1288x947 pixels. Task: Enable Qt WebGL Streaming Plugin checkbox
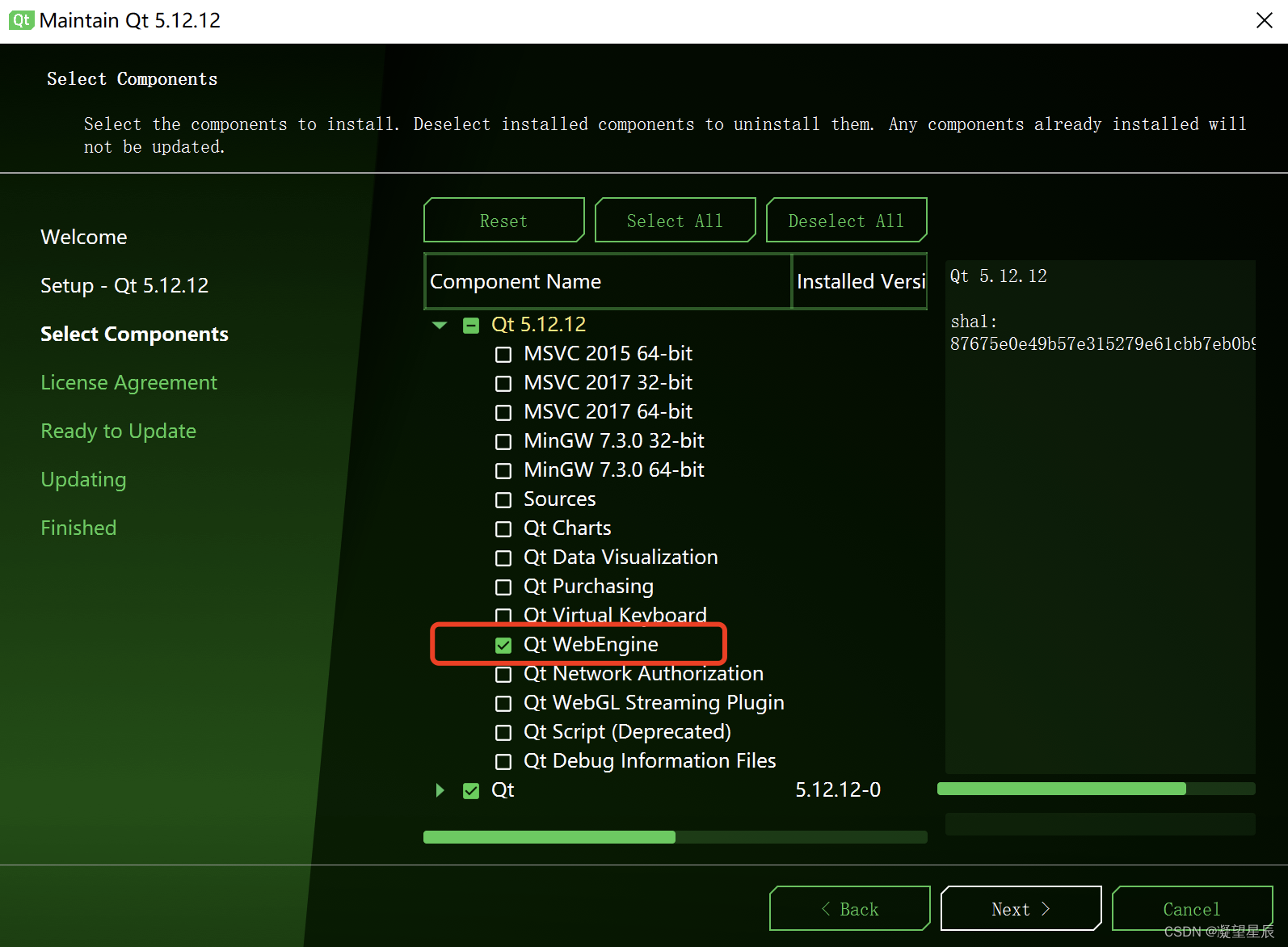point(503,703)
